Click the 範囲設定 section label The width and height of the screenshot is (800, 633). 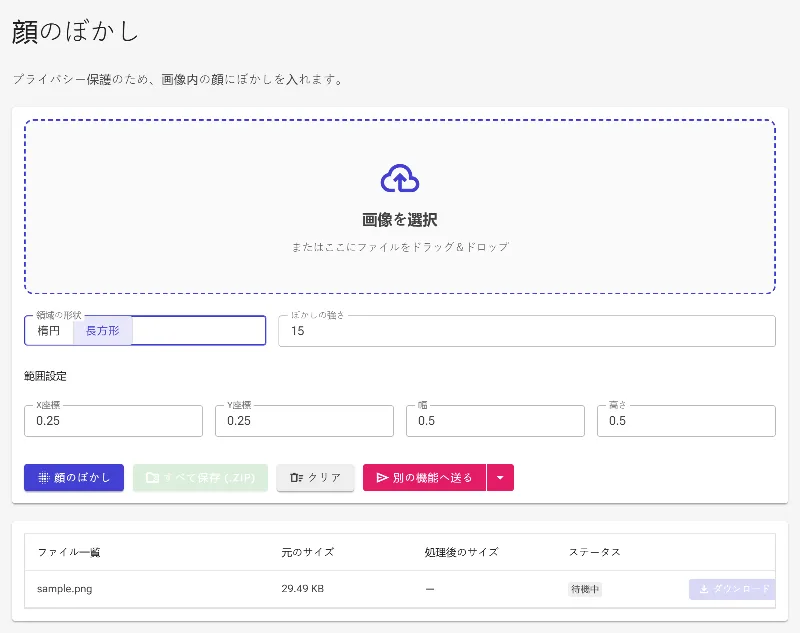click(x=45, y=376)
